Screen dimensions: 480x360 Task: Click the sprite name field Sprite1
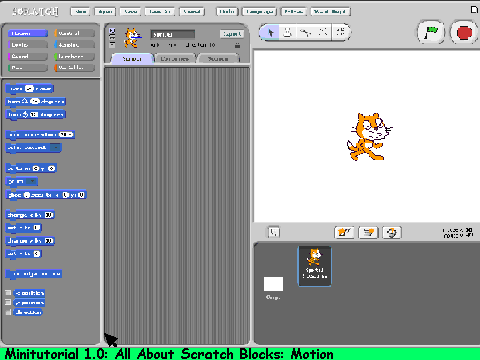pyautogui.click(x=172, y=34)
